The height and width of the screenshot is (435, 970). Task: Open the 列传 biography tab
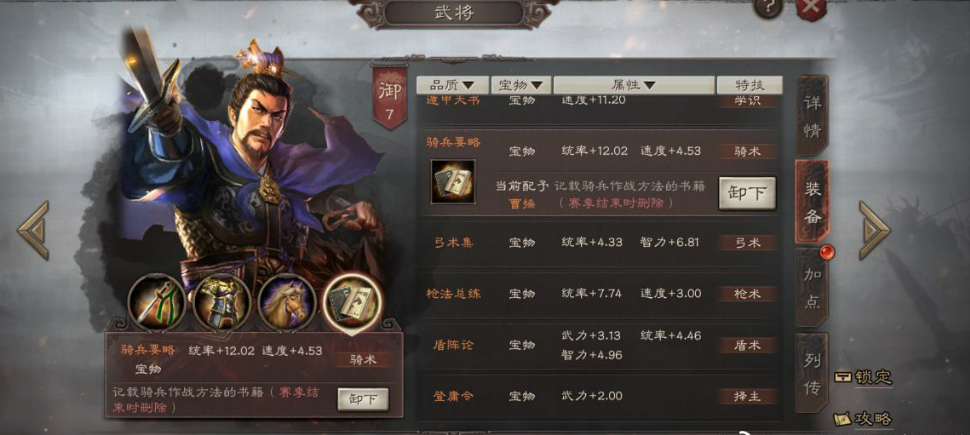click(x=812, y=373)
